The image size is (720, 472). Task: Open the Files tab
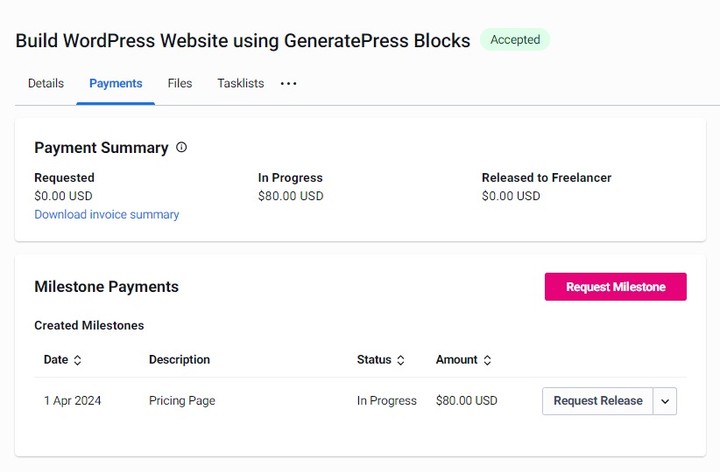180,84
